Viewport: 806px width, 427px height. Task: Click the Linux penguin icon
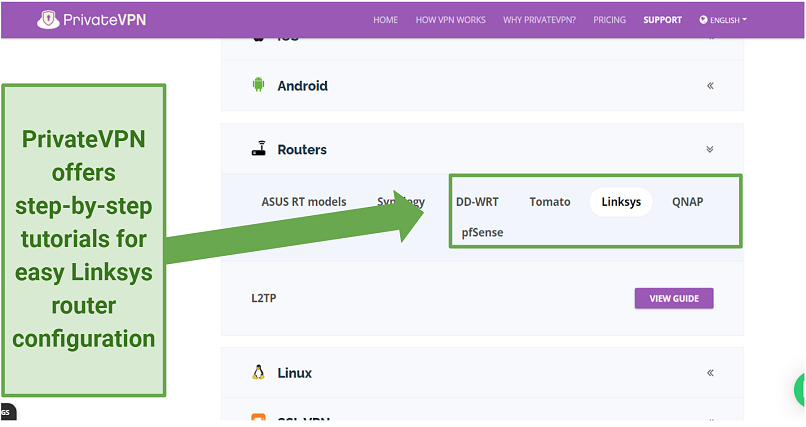click(258, 372)
